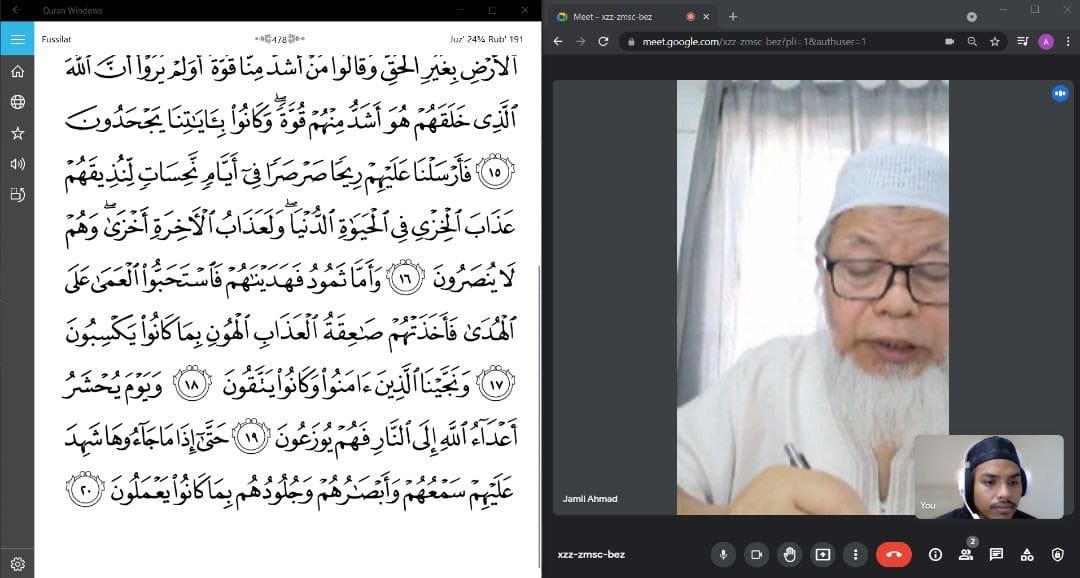
Task: Select the ayah 17 marker
Action: click(494, 384)
